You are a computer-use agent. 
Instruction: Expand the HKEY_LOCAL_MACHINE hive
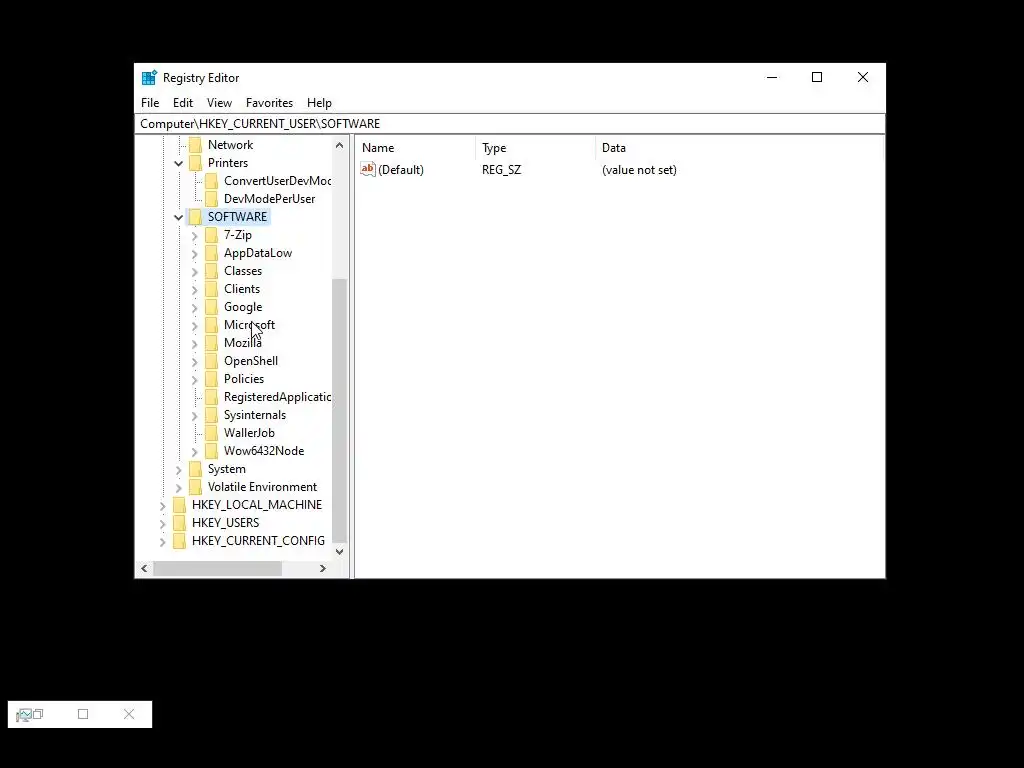click(x=163, y=505)
